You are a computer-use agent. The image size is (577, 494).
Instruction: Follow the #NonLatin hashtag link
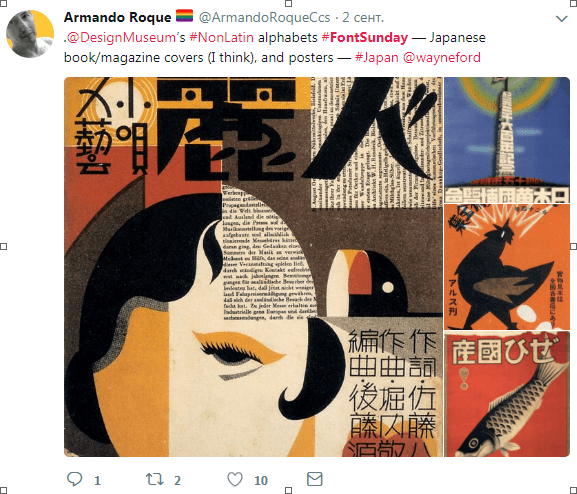221,38
